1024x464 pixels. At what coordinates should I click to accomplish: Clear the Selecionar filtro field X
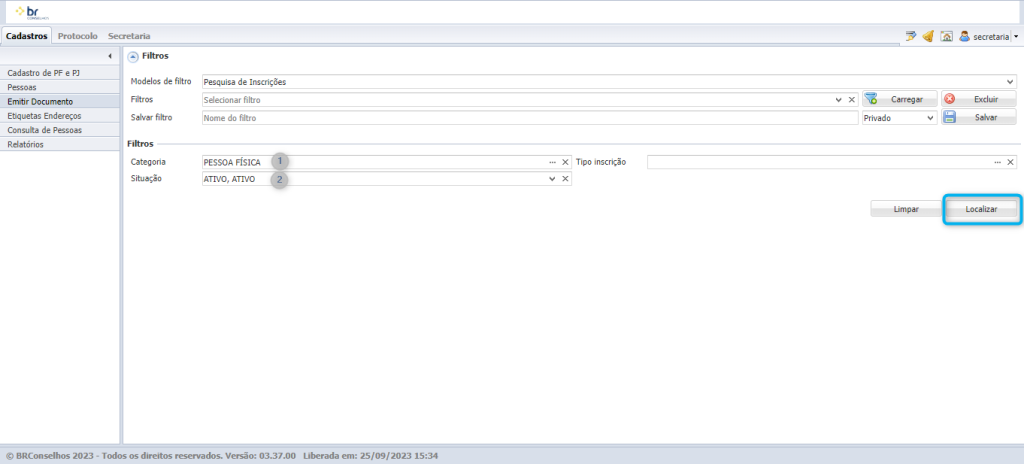pyautogui.click(x=852, y=100)
